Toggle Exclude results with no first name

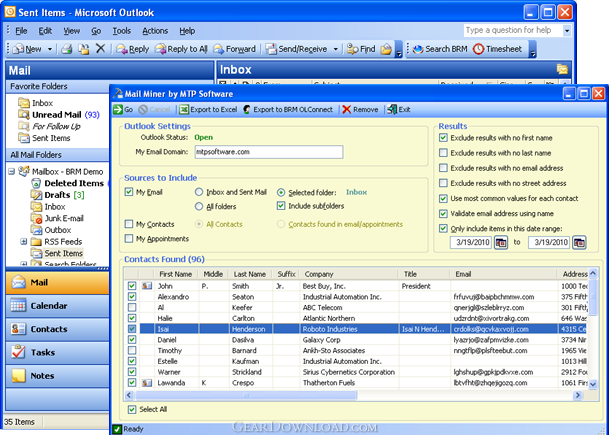443,138
